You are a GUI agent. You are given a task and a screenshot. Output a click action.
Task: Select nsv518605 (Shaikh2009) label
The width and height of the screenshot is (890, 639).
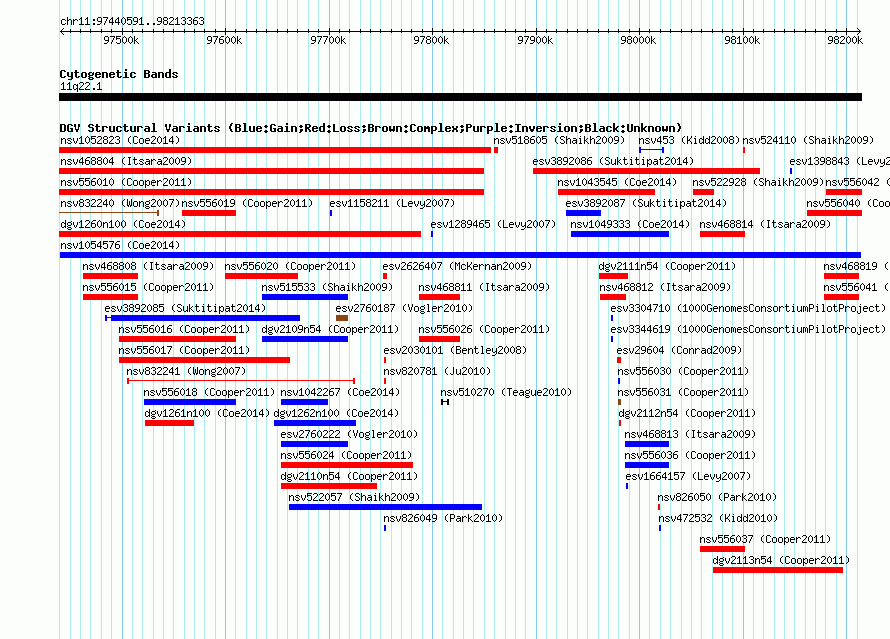pos(559,140)
